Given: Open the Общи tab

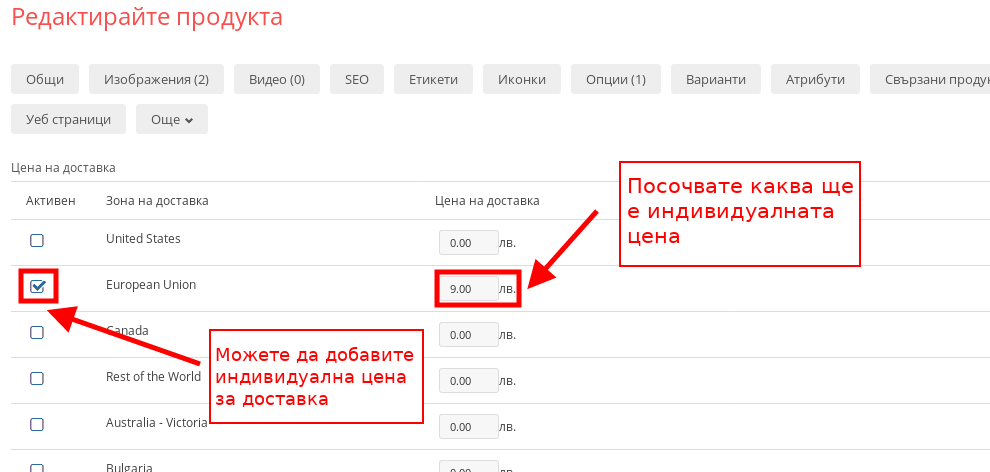Looking at the screenshot, I should pos(45,79).
